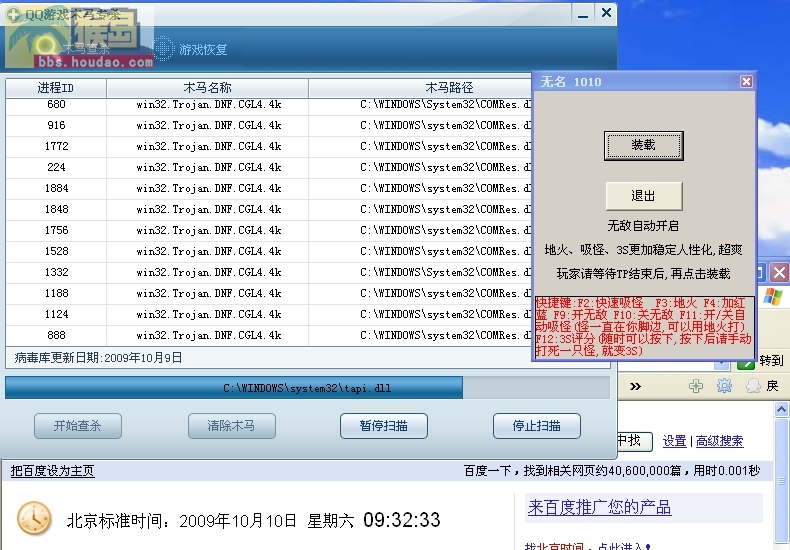Click trojan name cell in row 1528
The width and height of the screenshot is (790, 550).
[x=209, y=251]
